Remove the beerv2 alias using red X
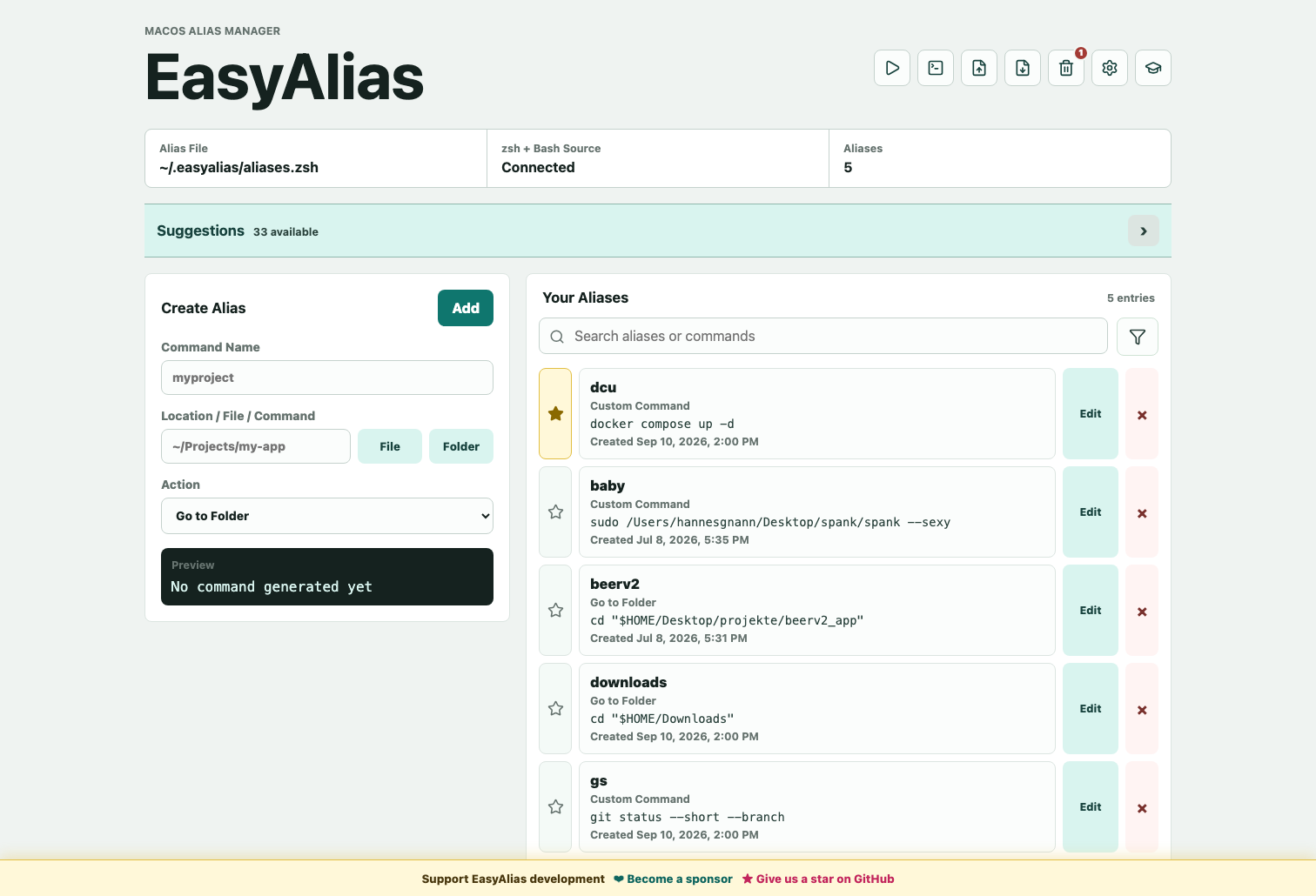 [1142, 611]
